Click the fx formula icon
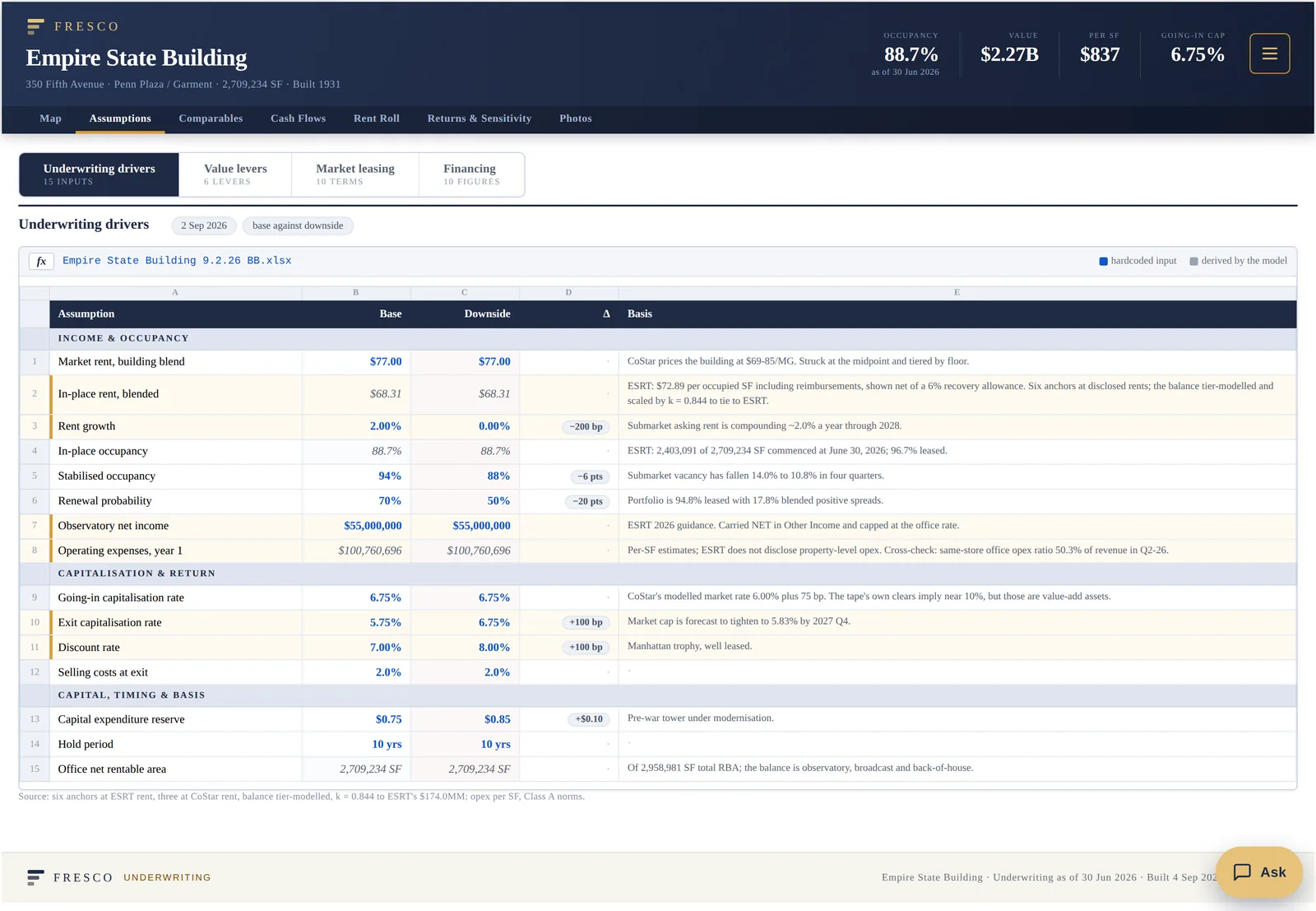This screenshot has height=911, width=1316. (x=41, y=261)
